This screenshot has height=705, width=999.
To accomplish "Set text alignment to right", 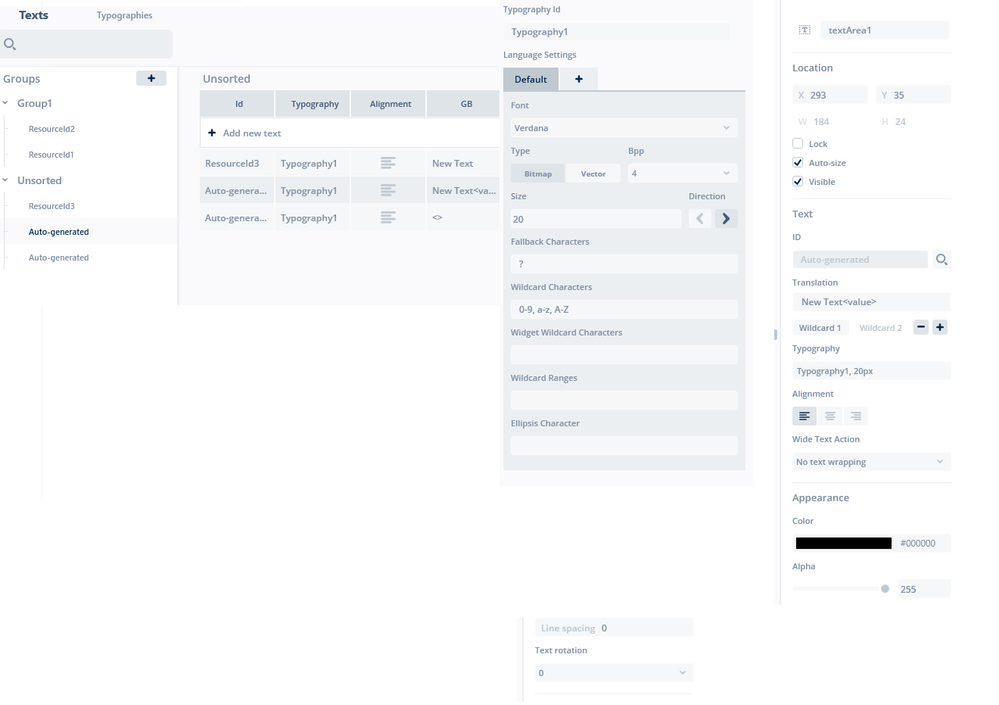I will [x=856, y=416].
